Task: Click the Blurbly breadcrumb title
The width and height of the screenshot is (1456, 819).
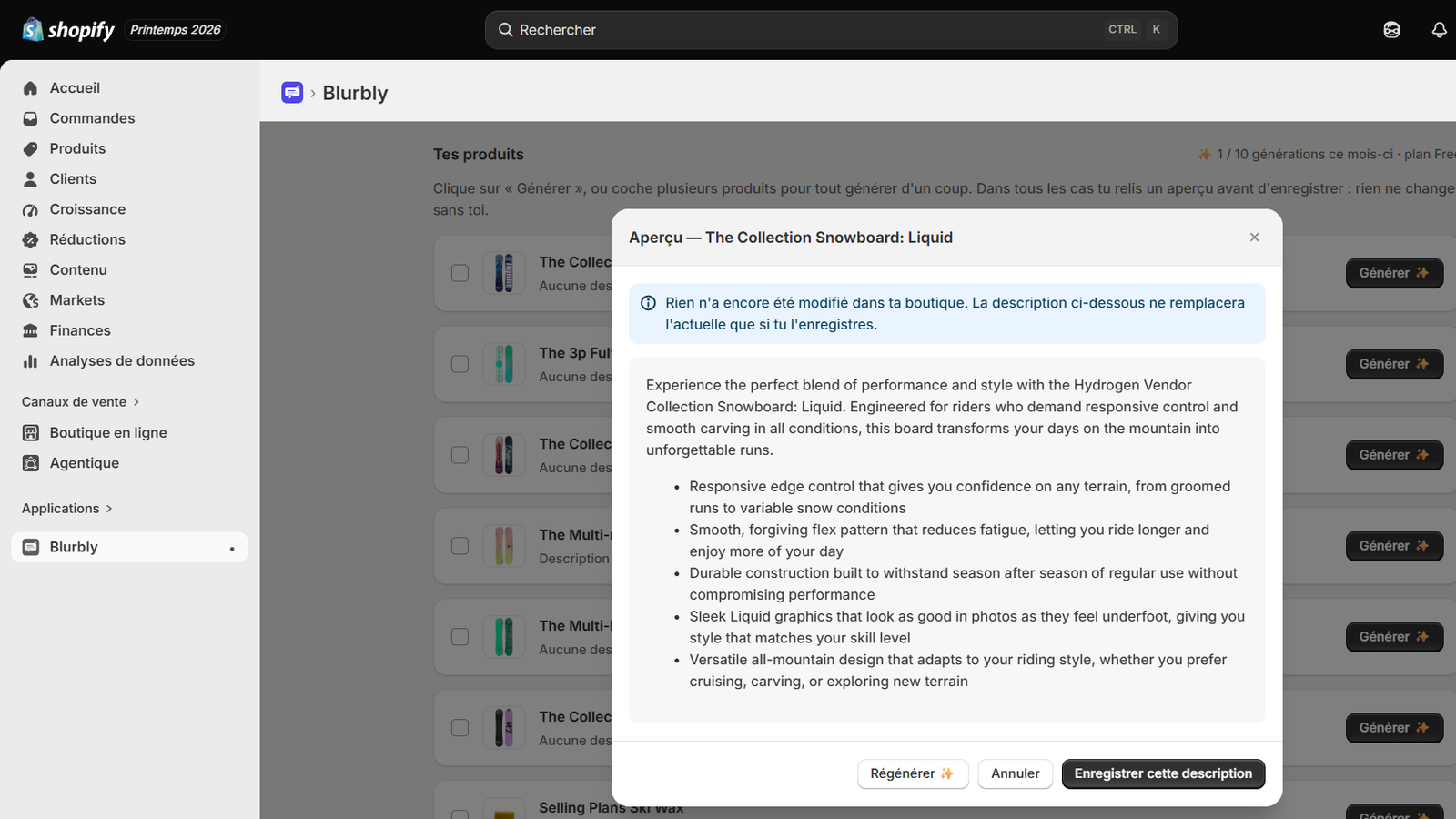Action: (x=355, y=93)
